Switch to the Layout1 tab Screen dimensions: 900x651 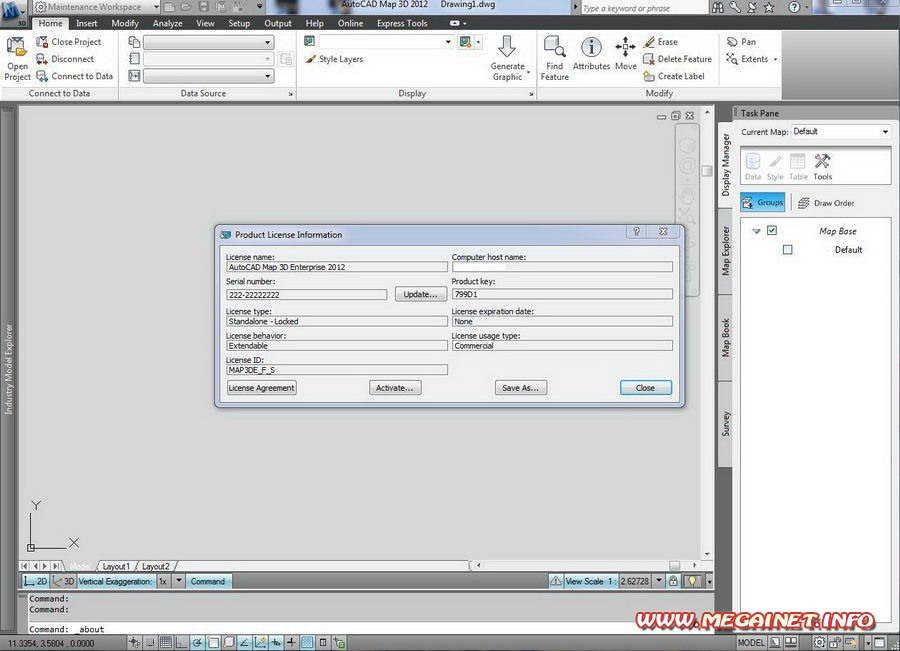pos(115,567)
